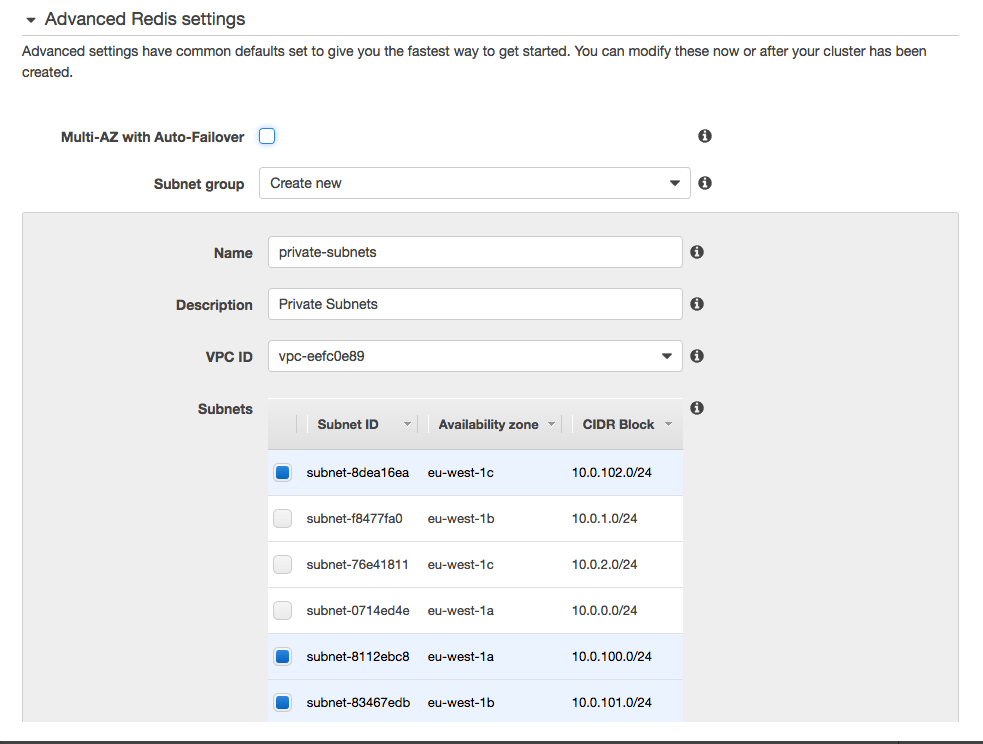Image resolution: width=983 pixels, height=744 pixels.
Task: Click info icon next to Subnets table
Action: point(697,408)
